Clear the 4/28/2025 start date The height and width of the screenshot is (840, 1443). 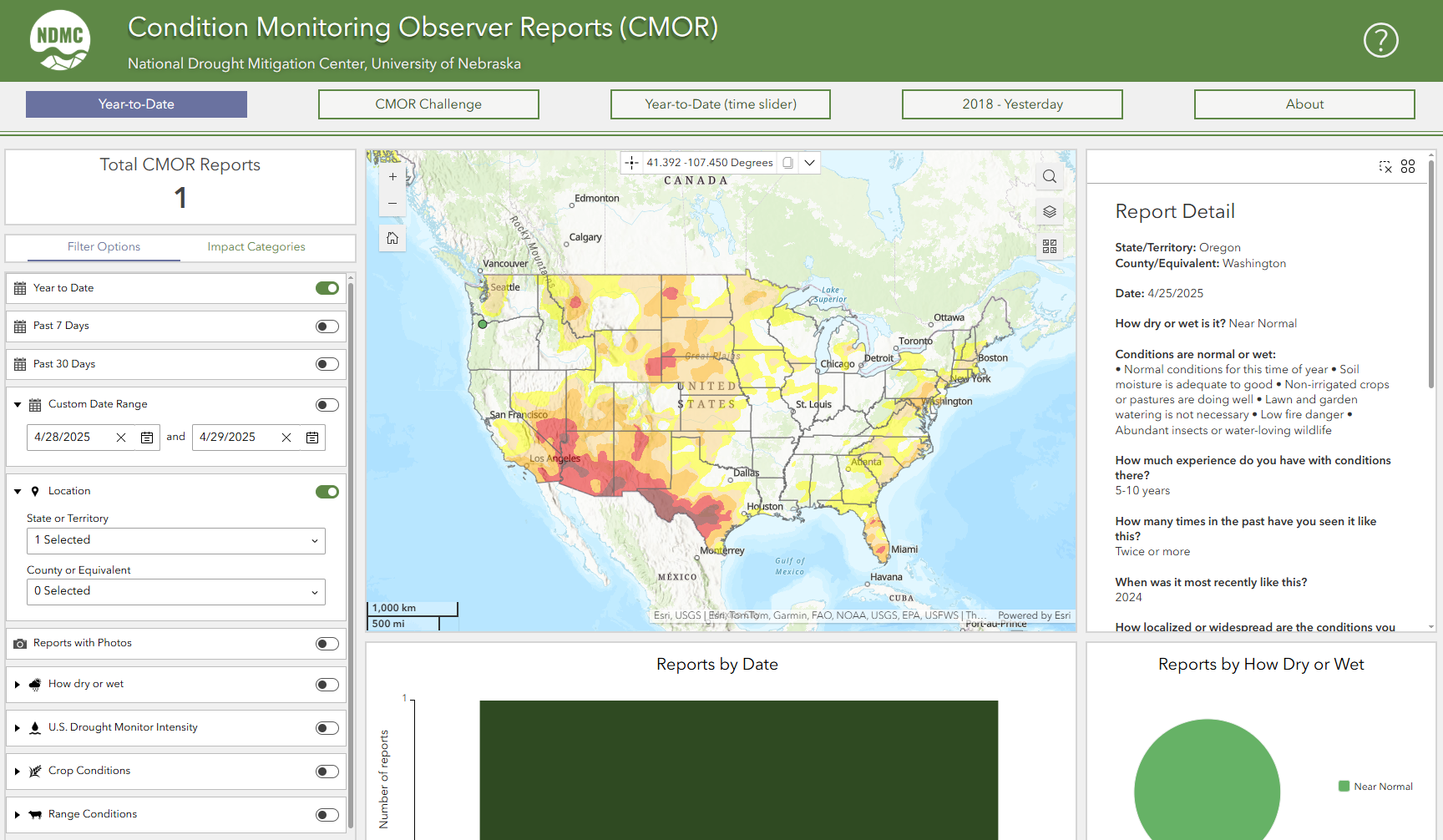pyautogui.click(x=121, y=438)
